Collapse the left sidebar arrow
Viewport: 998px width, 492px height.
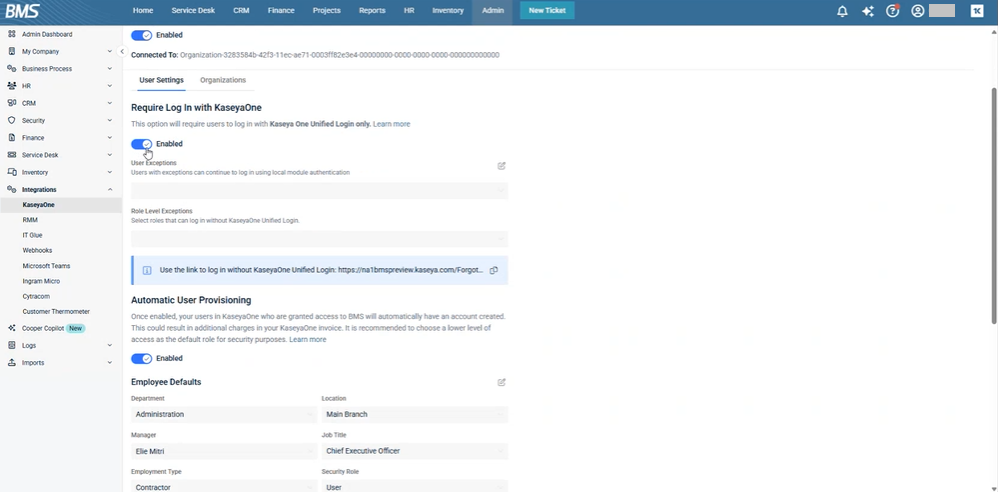(122, 51)
